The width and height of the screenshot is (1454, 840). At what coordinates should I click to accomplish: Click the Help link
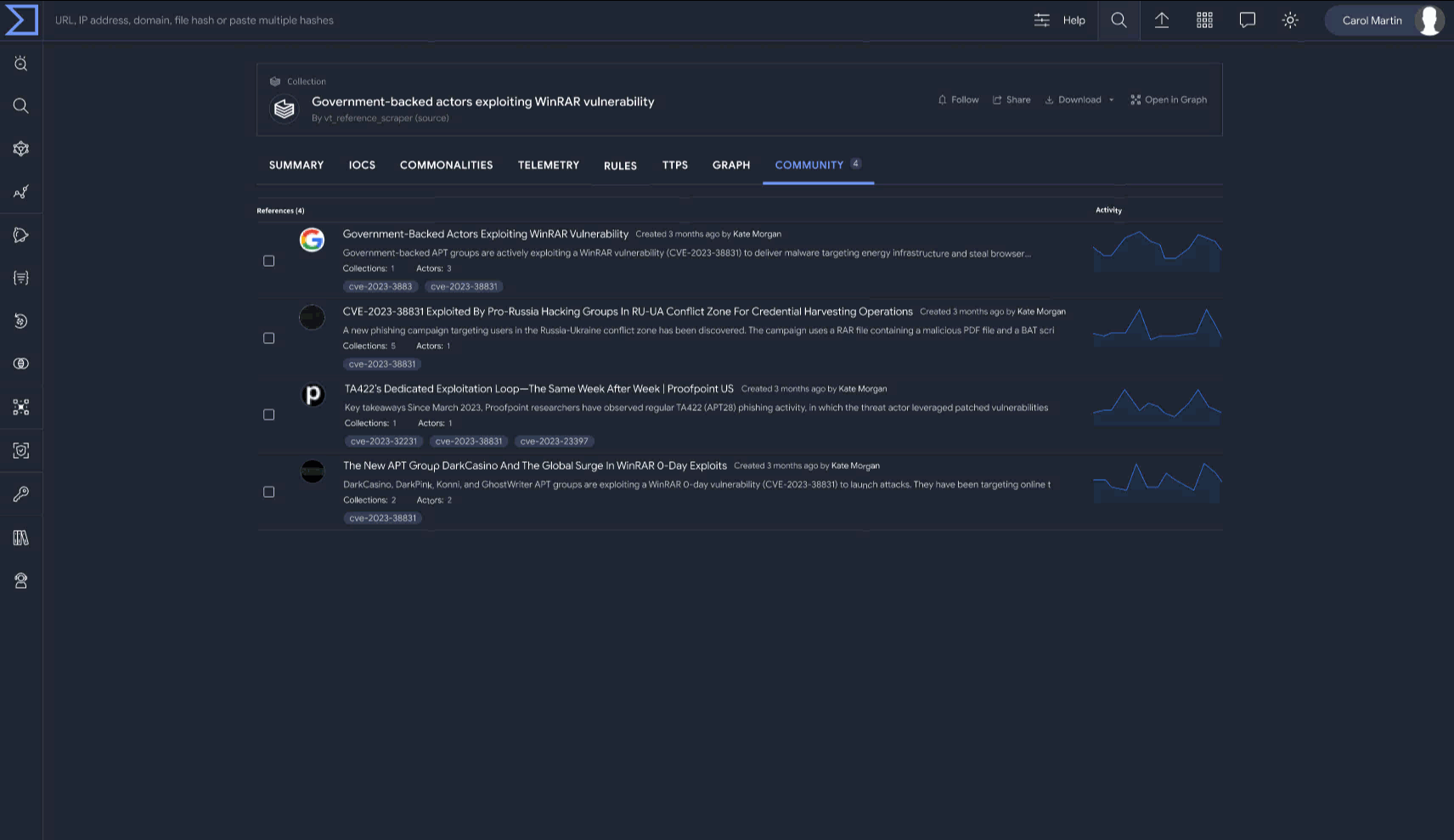coord(1074,20)
